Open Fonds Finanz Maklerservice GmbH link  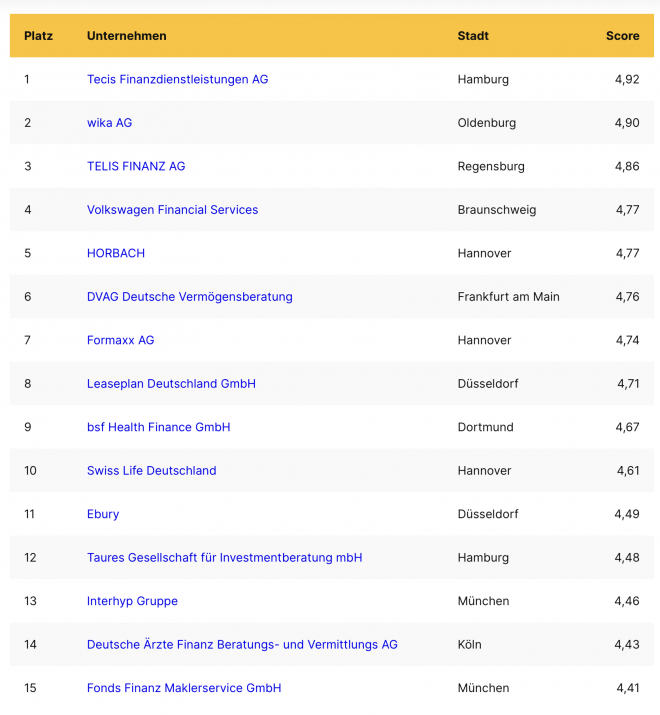184,688
